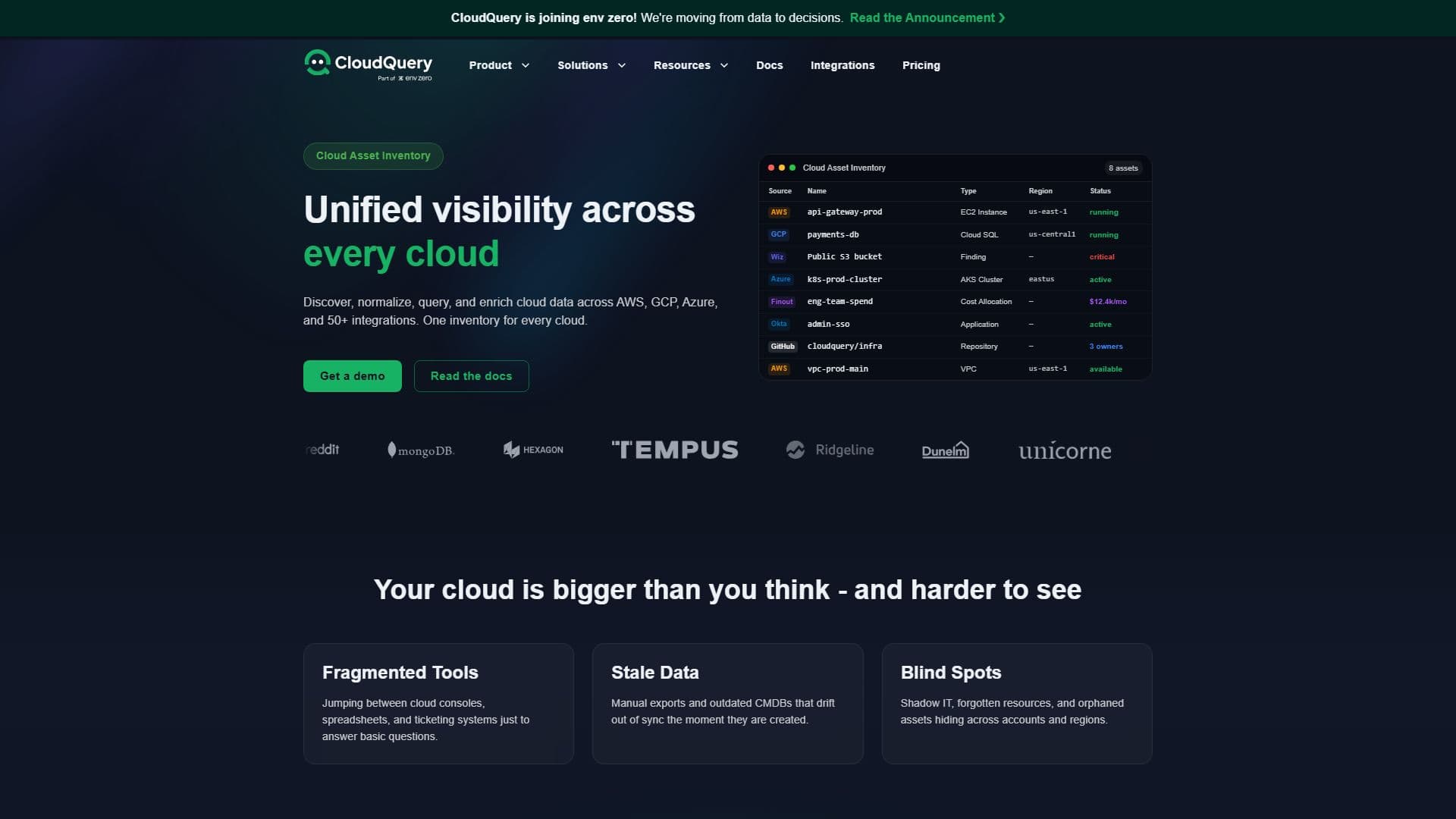Click the AKS Cluster type cell

981,280
